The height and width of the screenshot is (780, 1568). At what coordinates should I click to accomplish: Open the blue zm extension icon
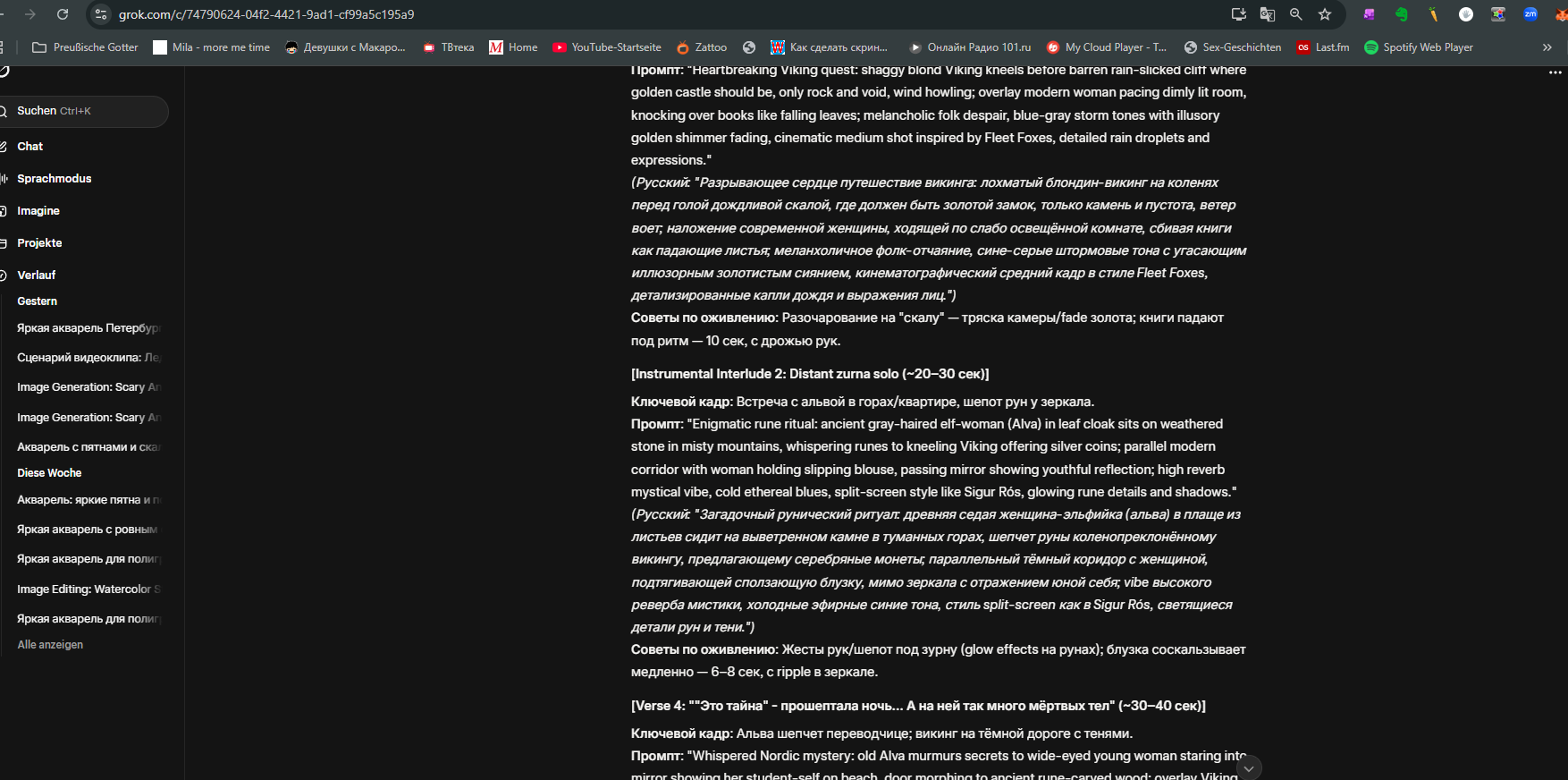[1530, 14]
